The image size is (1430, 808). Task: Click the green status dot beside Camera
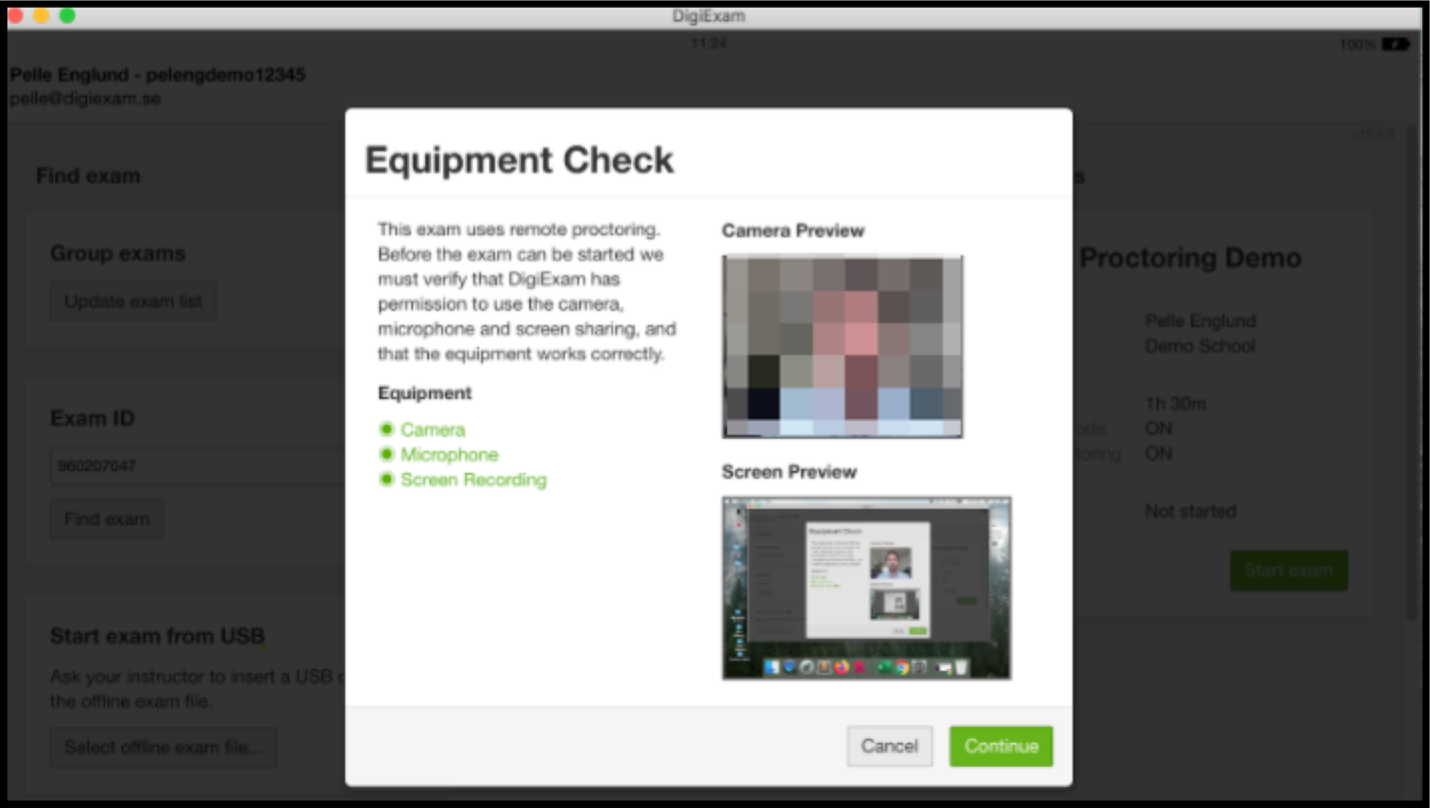coord(387,430)
